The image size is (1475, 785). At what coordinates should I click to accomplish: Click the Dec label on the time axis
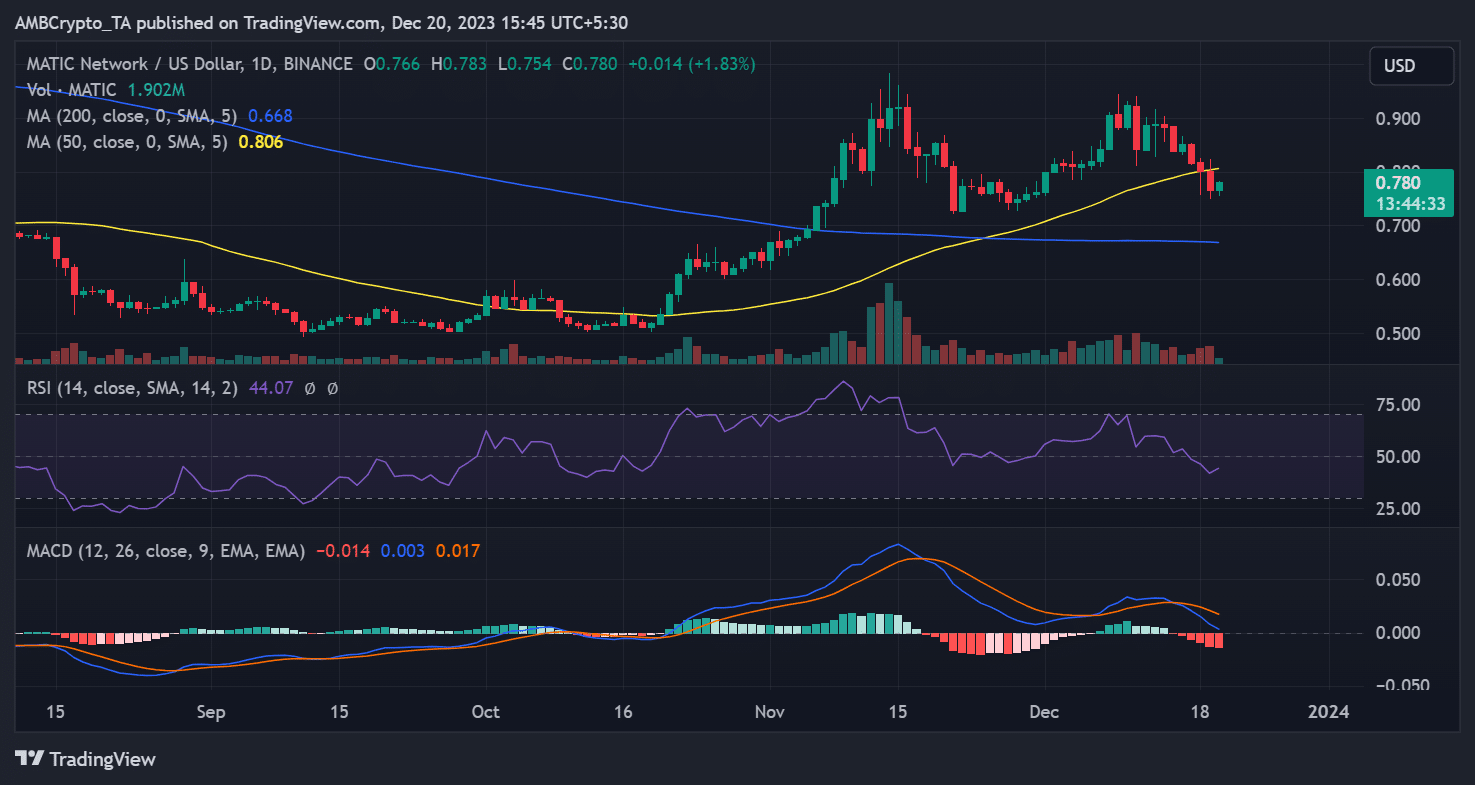(1044, 713)
